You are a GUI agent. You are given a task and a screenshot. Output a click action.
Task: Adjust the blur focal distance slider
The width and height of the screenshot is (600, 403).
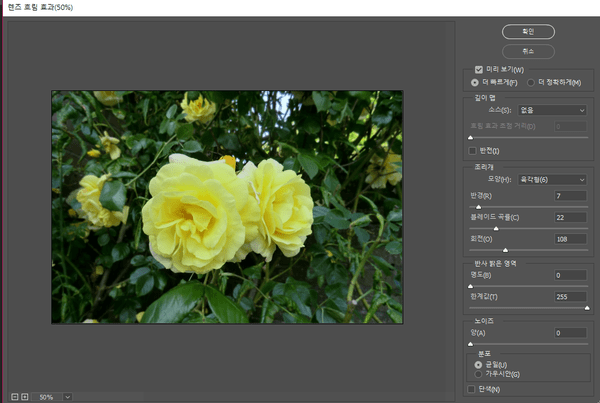[471, 137]
